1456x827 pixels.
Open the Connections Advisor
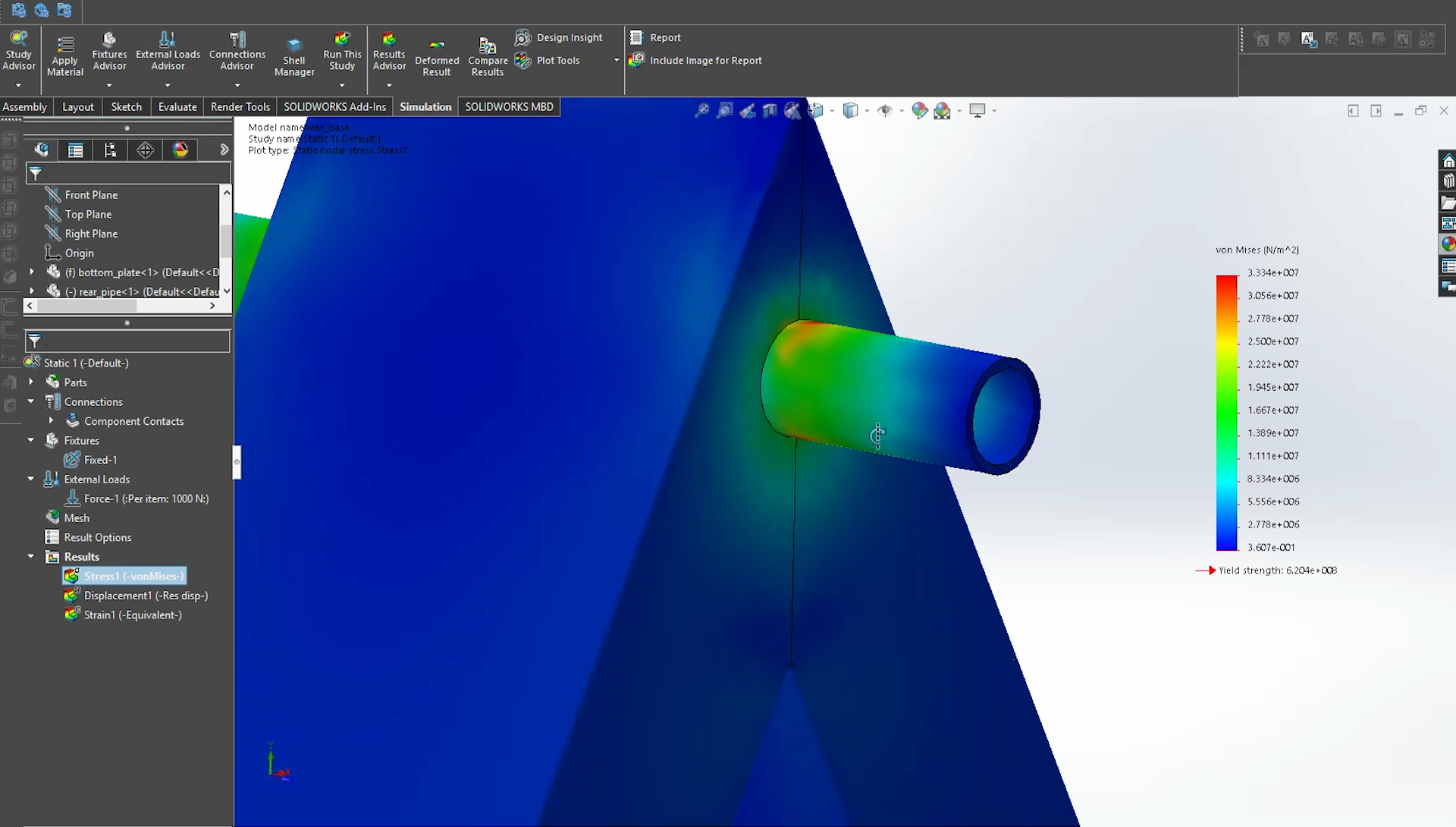click(x=237, y=51)
